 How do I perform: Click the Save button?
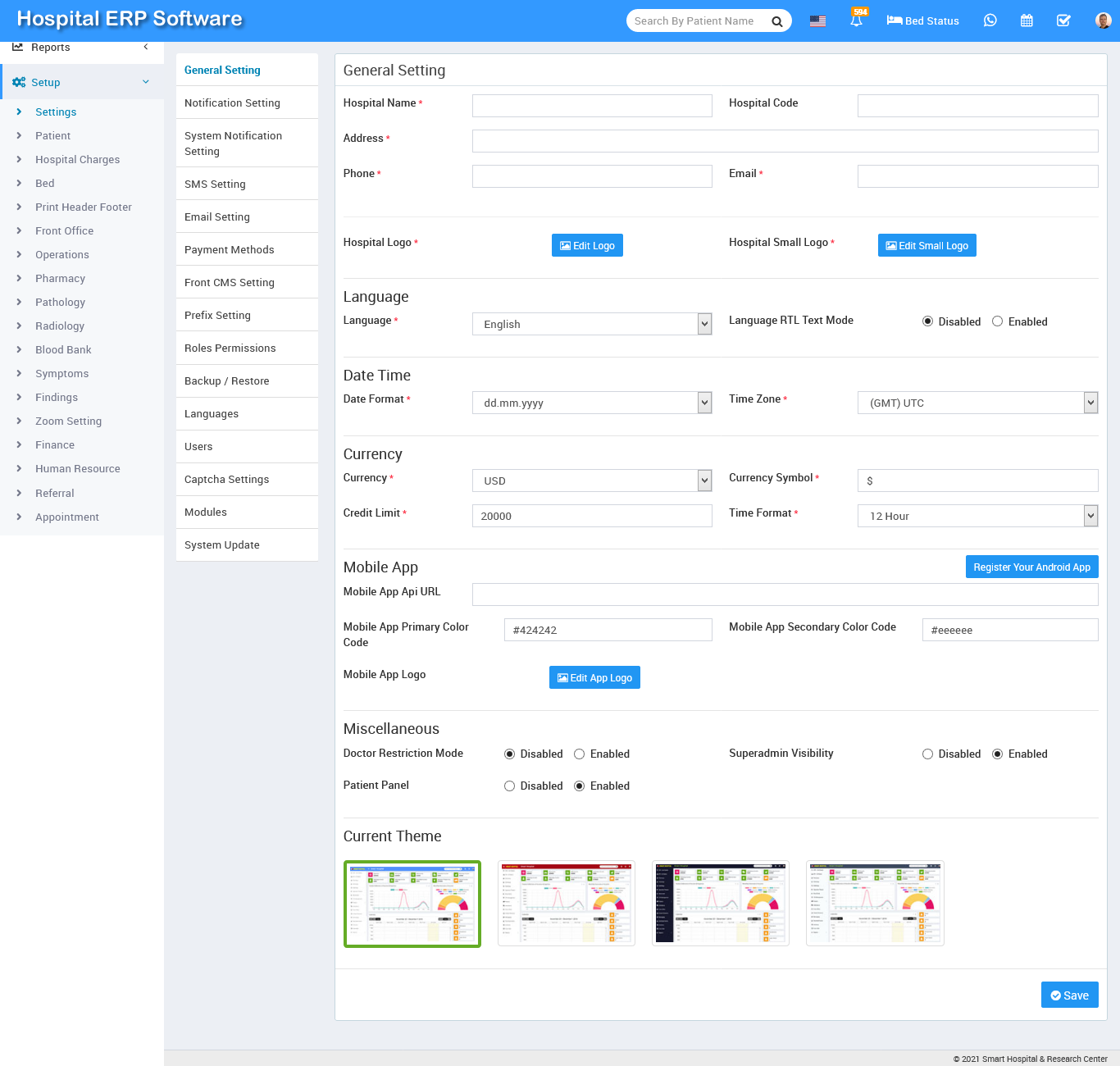[1069, 995]
